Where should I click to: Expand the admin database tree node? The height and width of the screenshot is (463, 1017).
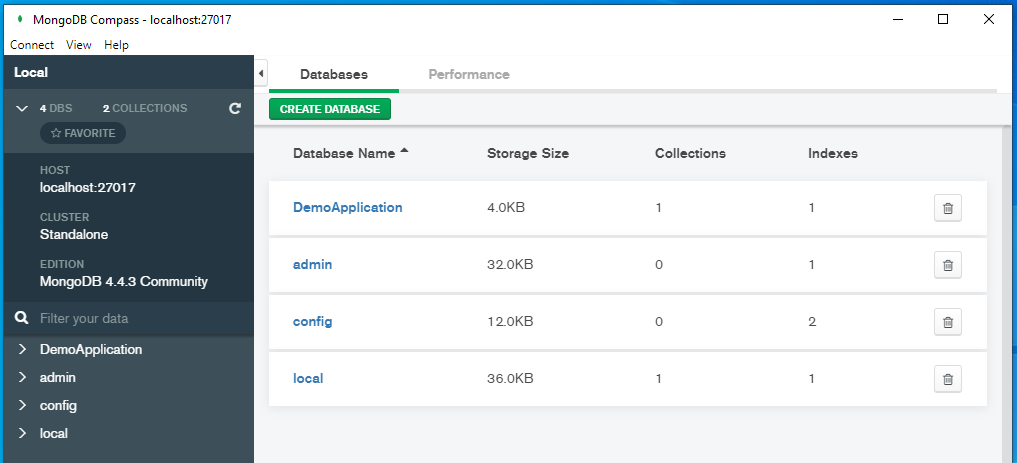(23, 377)
